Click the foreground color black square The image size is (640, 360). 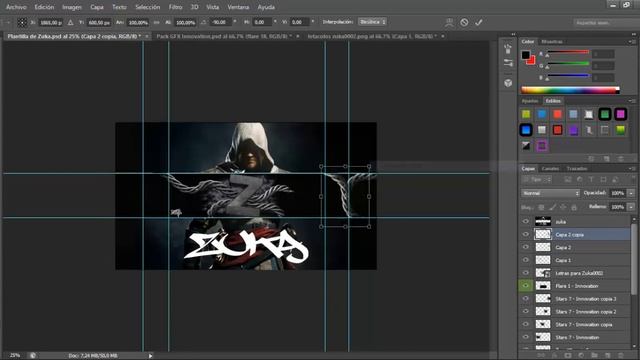525,55
